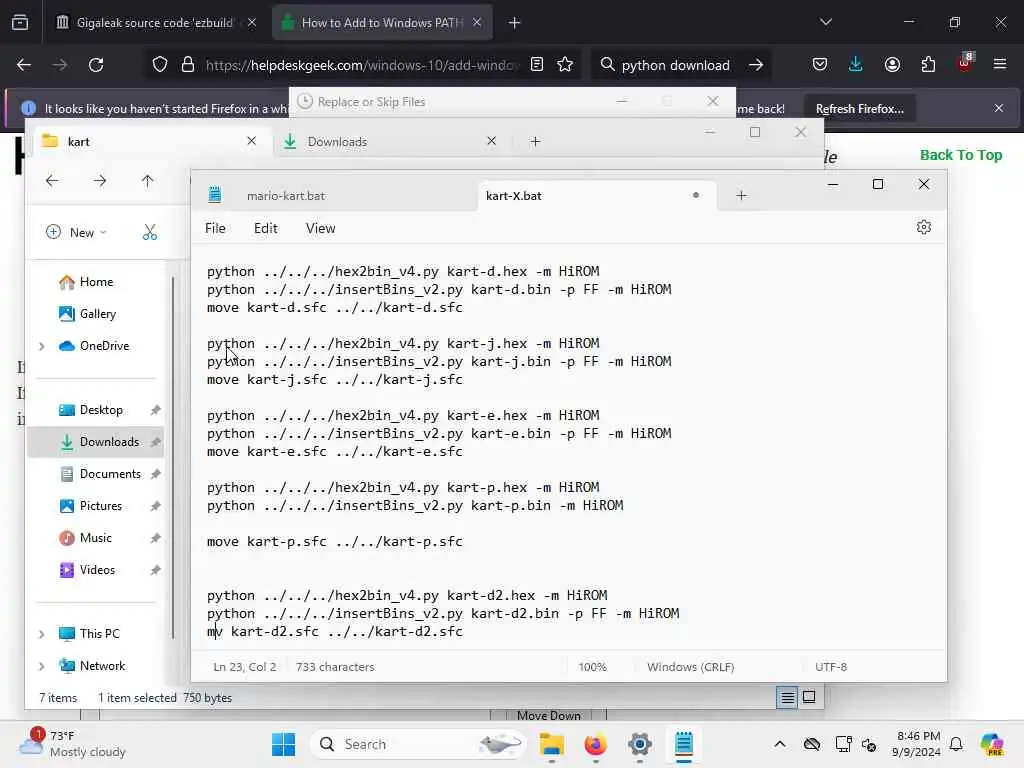Close the kart Explorer tab
Viewport: 1024px width, 768px height.
click(x=251, y=141)
